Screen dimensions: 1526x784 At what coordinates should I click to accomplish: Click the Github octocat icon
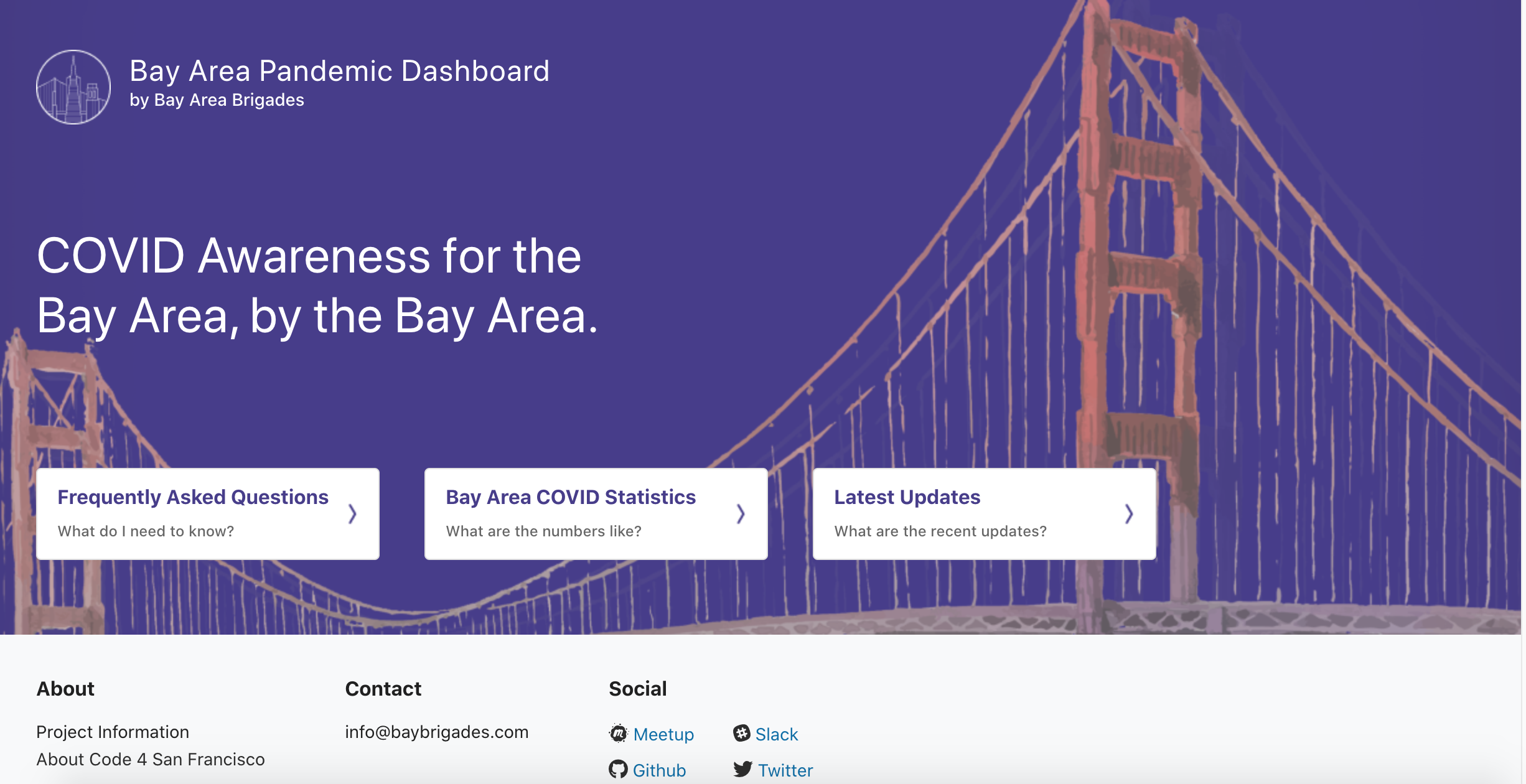pyautogui.click(x=618, y=770)
